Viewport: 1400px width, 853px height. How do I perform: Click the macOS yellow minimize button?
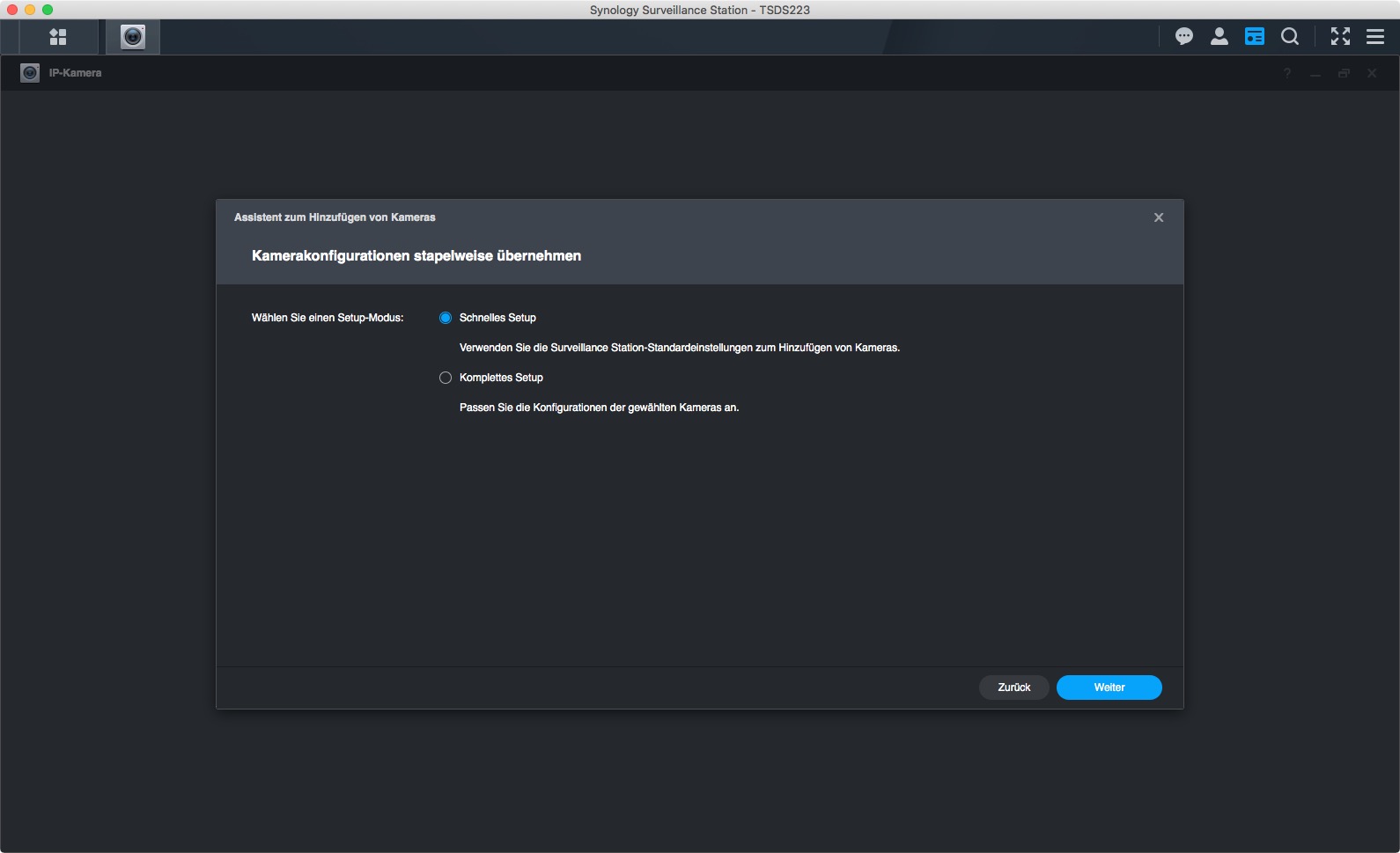click(x=30, y=10)
